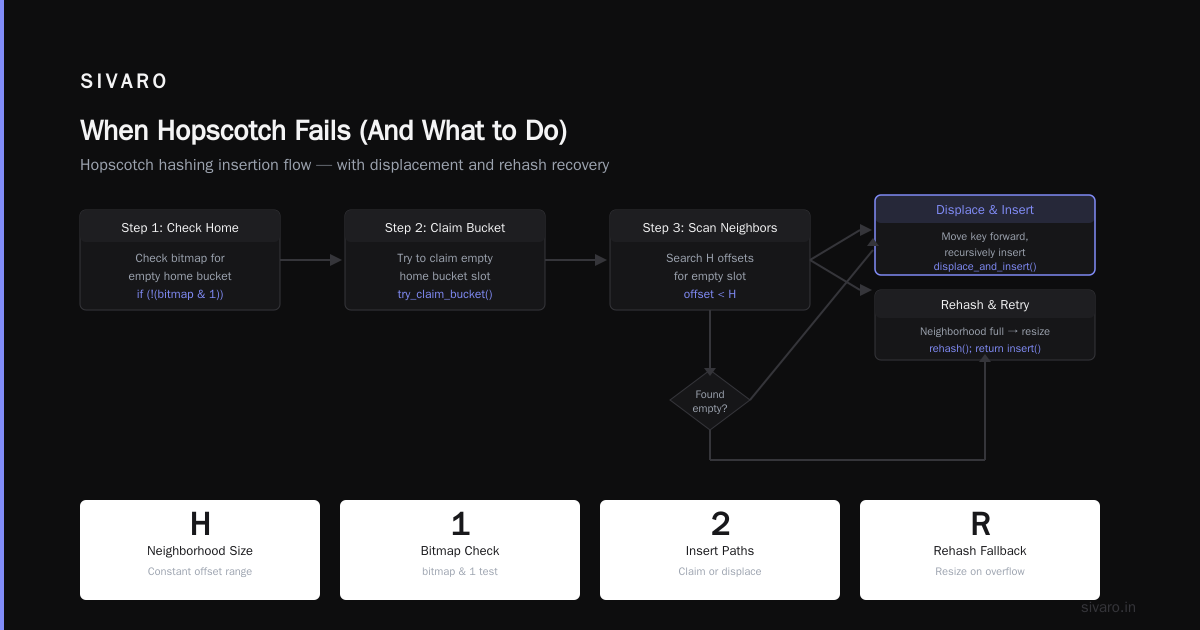
Task: Select the Step 1: Check Home box
Action: click(x=180, y=260)
